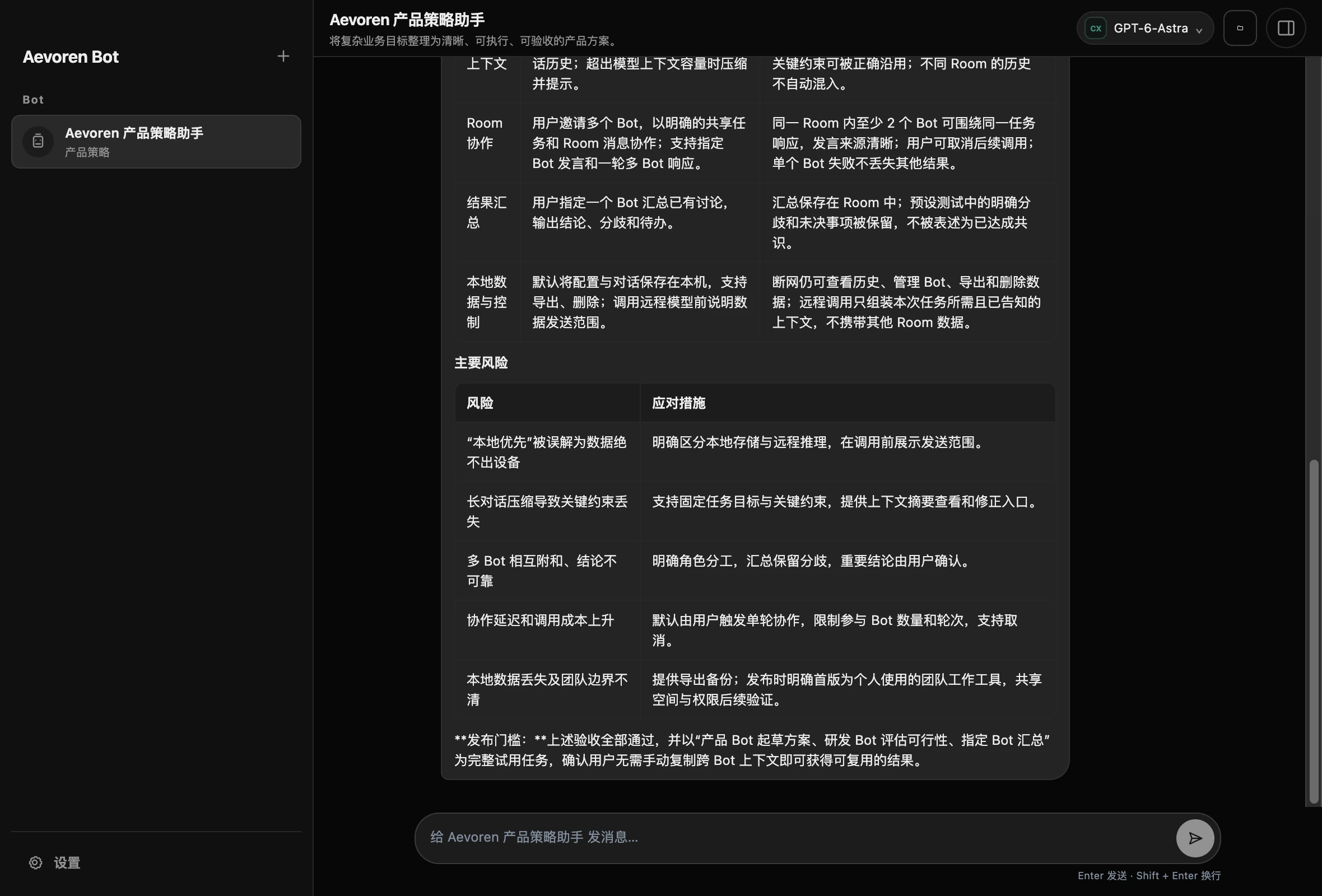Click the mitigation 明确区分本地存储与远程推理

[x=848, y=452]
